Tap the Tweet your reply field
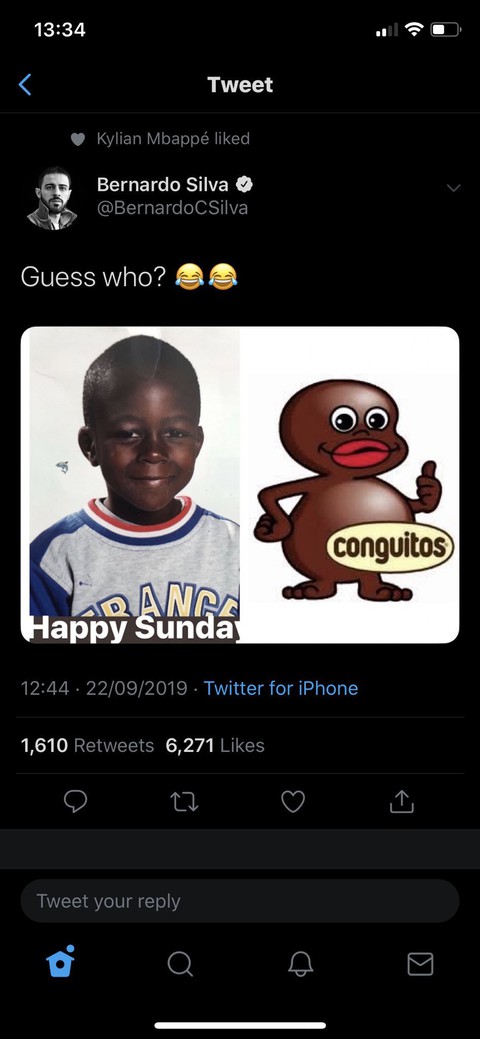The width and height of the screenshot is (480, 1039). pyautogui.click(x=240, y=901)
